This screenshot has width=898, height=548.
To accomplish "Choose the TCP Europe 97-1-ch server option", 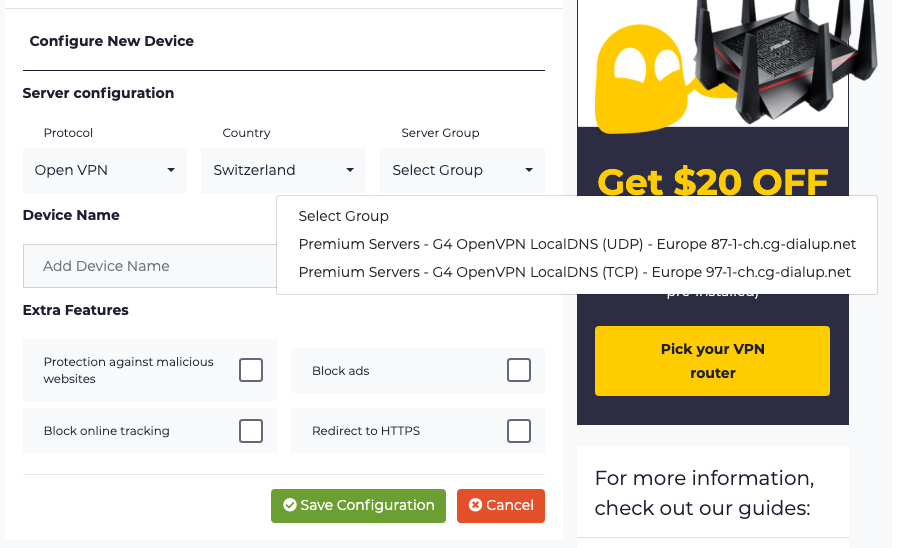I will point(574,272).
